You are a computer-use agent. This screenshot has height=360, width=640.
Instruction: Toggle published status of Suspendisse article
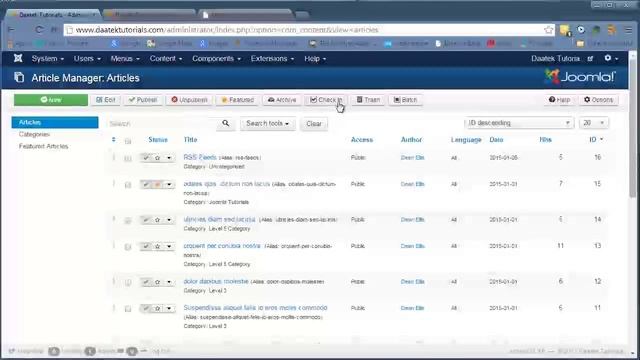point(146,309)
